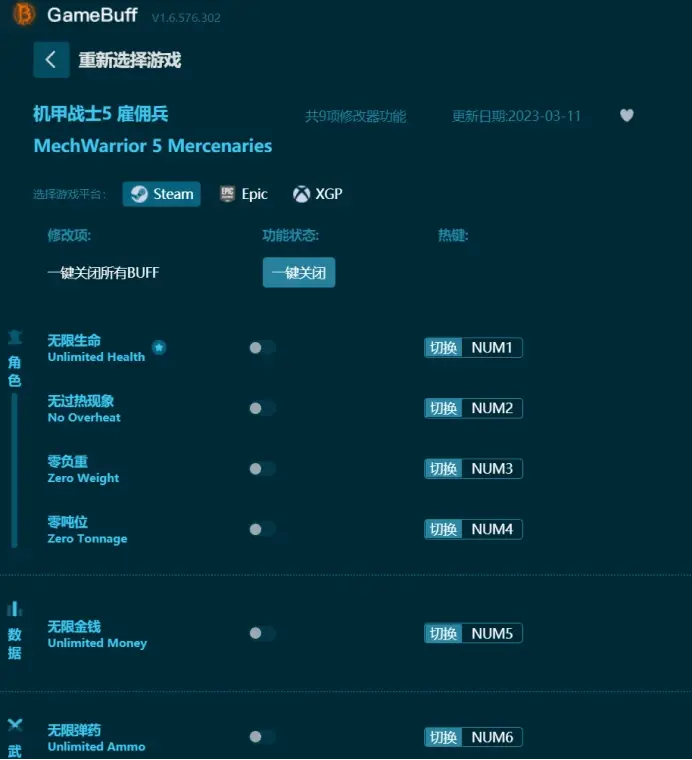Go back using the left arrow button
The width and height of the screenshot is (692, 760).
click(51, 60)
